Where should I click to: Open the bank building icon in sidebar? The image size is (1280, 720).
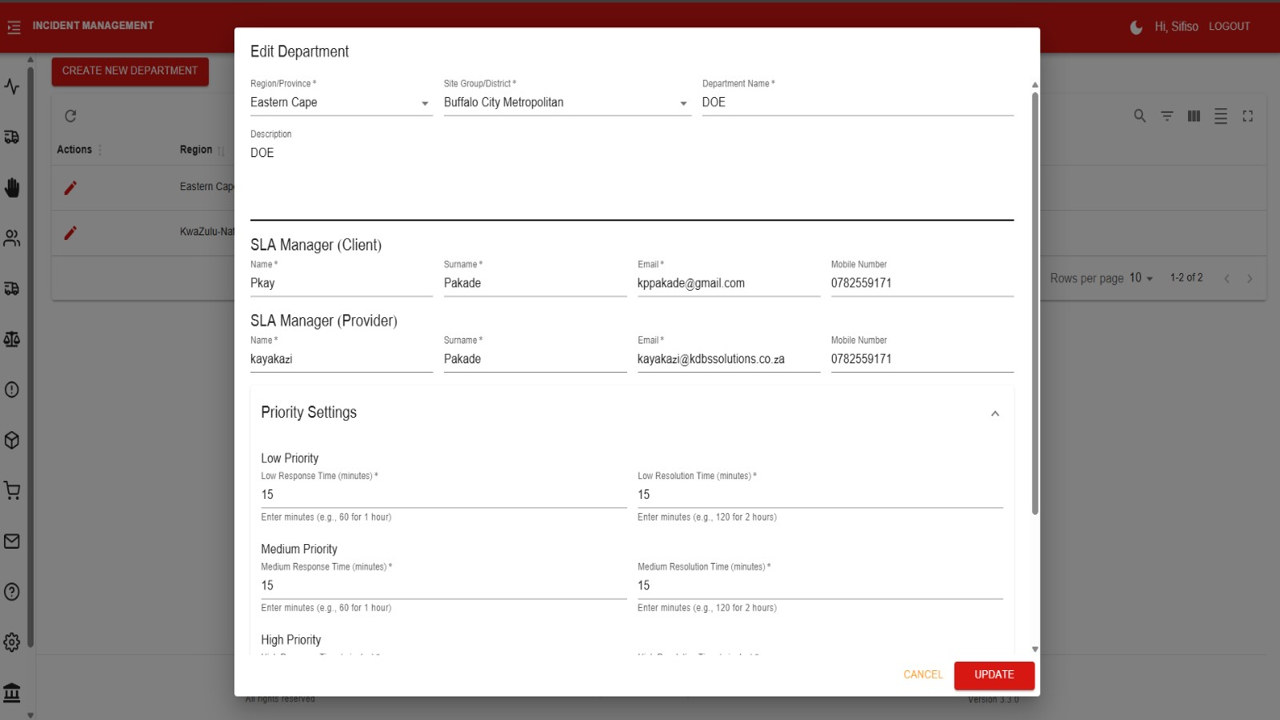(12, 693)
